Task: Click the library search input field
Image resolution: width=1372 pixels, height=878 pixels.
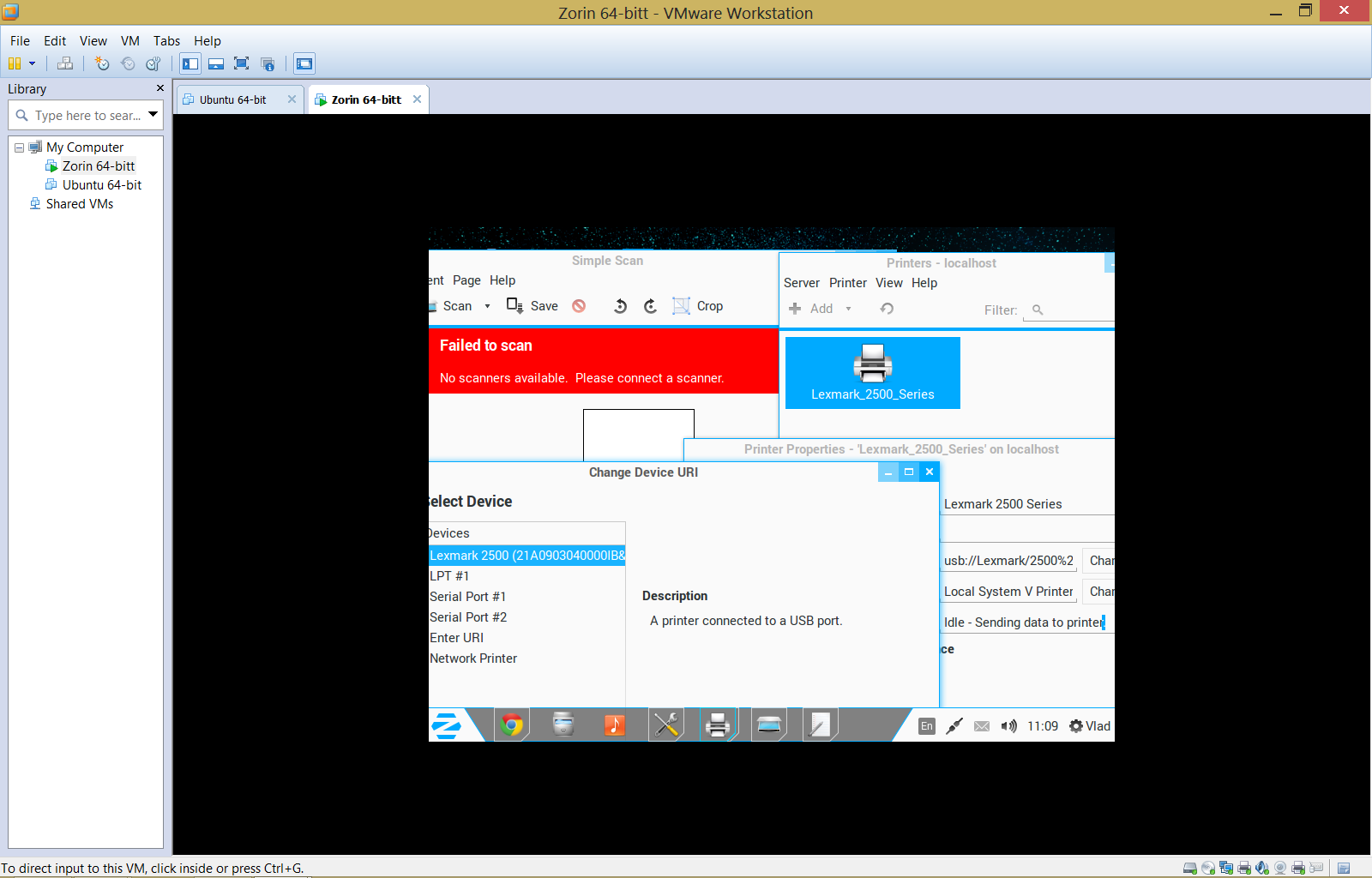Action: 86,115
